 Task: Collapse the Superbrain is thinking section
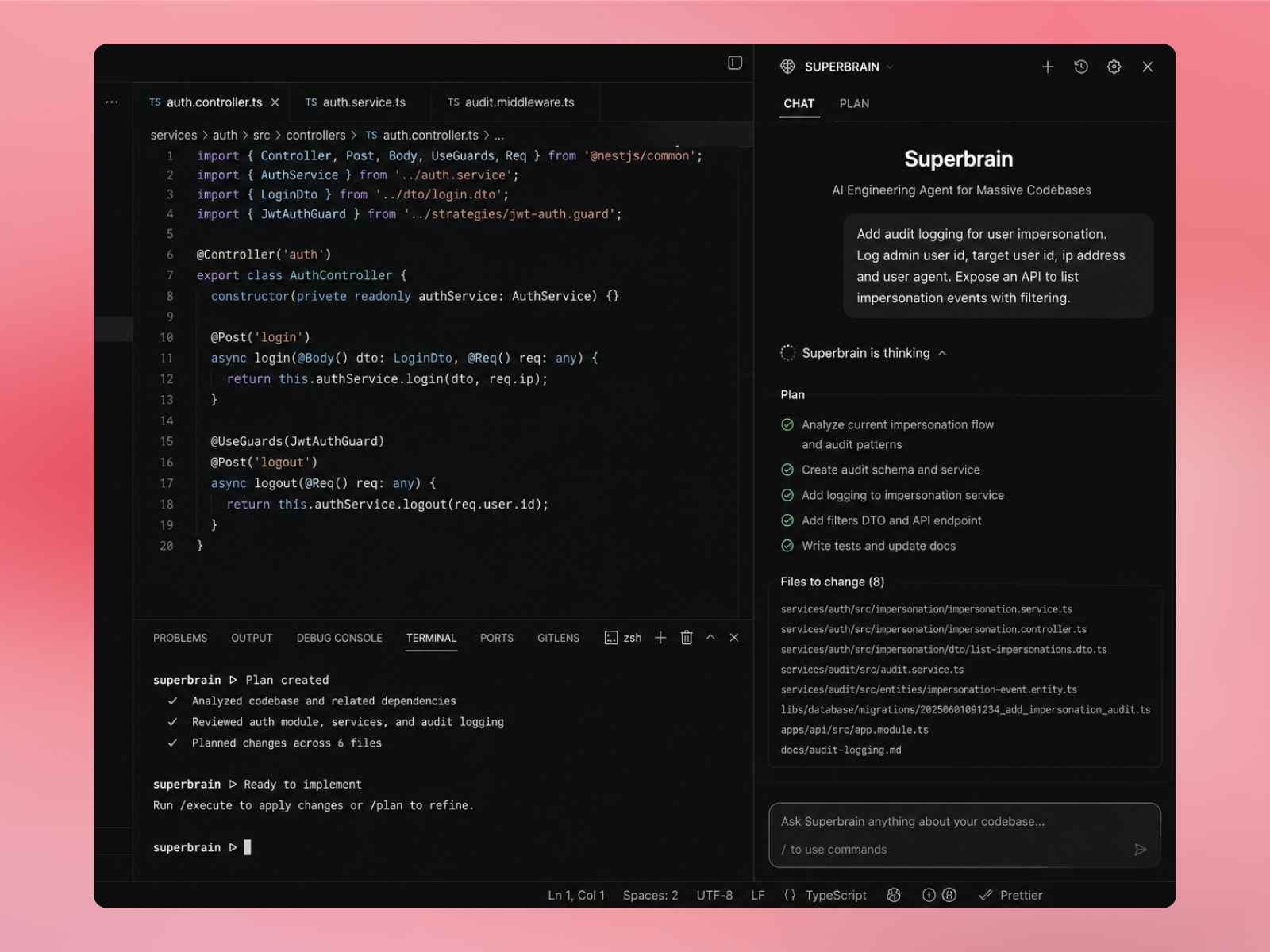pyautogui.click(x=942, y=353)
